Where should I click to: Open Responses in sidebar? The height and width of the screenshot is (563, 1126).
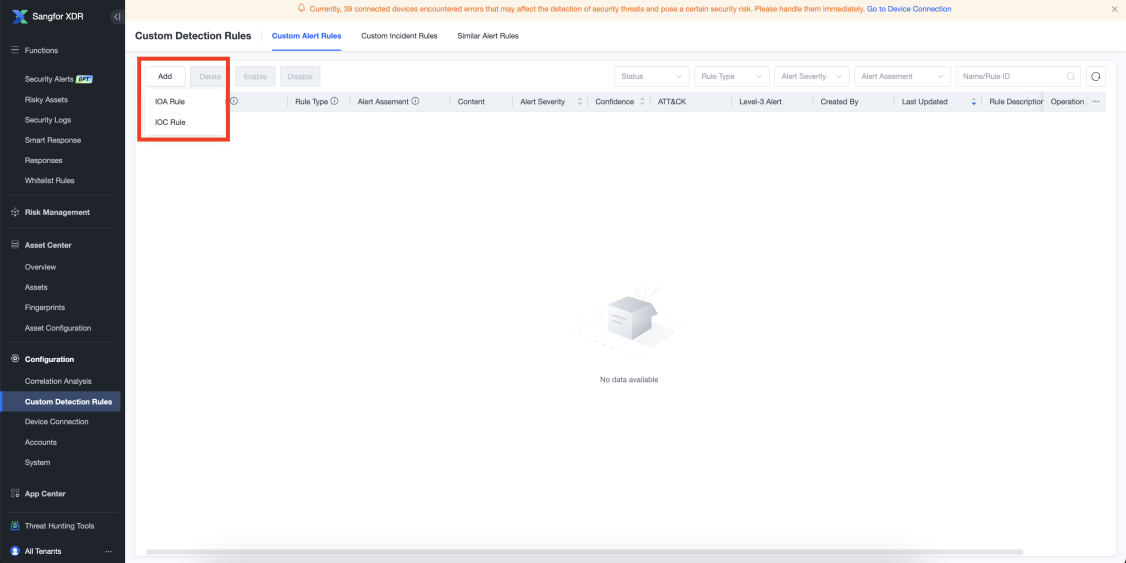point(43,160)
